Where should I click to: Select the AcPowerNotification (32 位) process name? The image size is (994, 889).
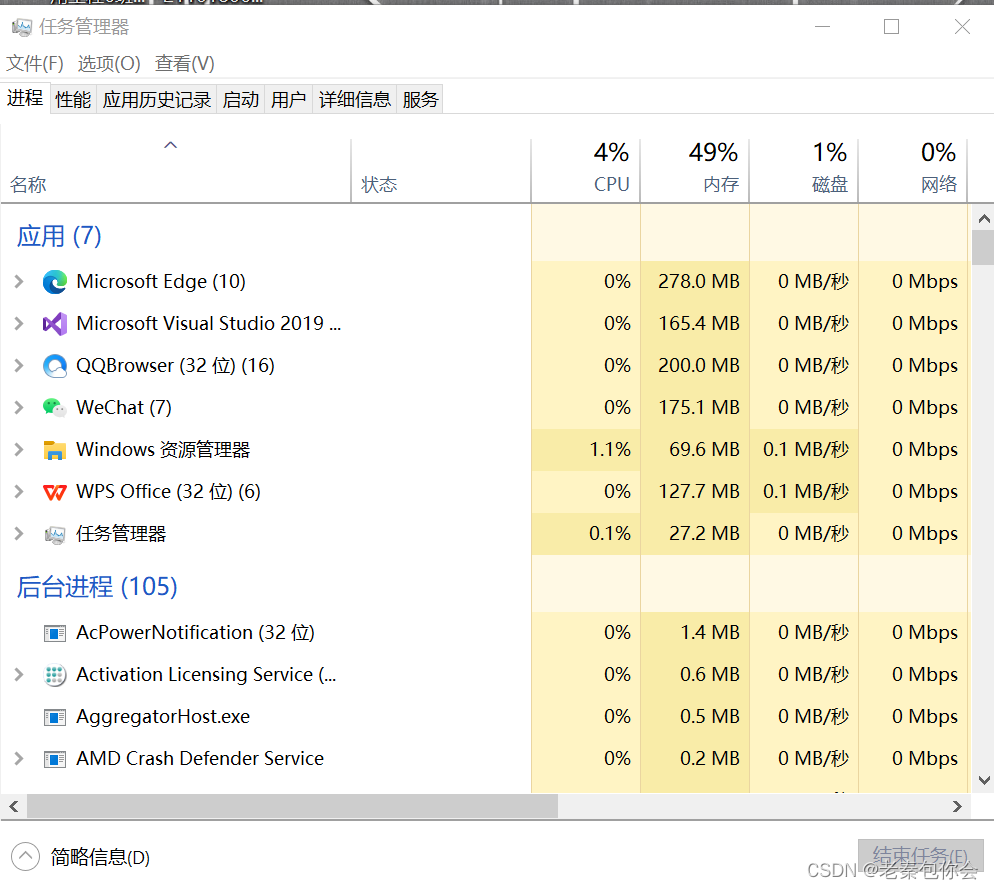pyautogui.click(x=195, y=633)
